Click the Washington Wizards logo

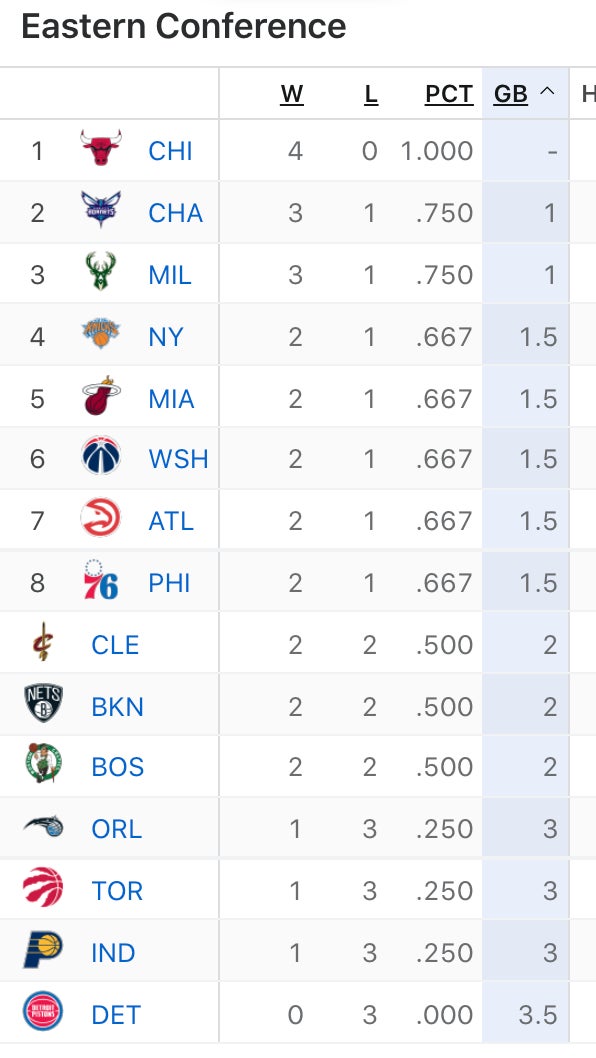101,456
